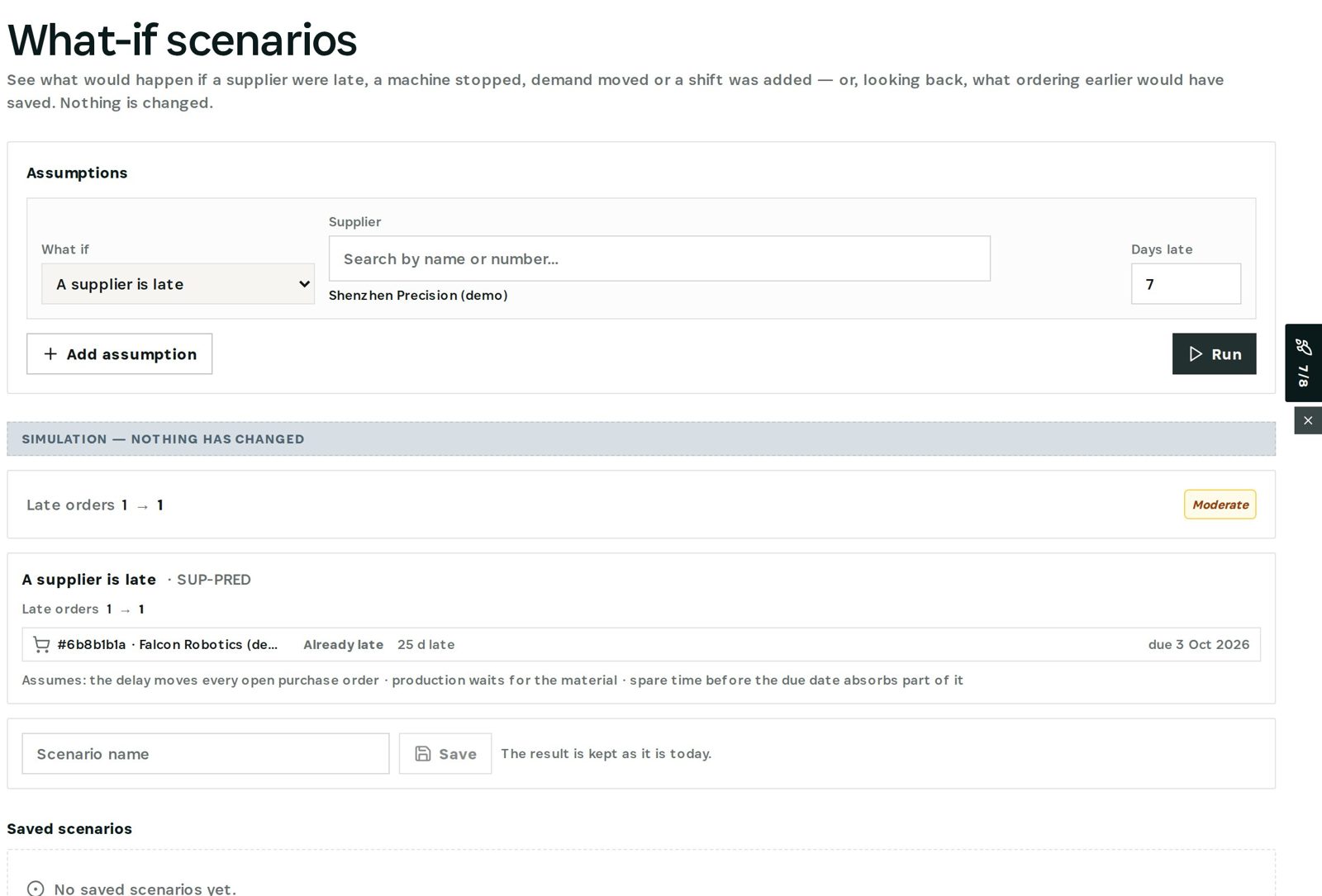Click the Scenario name input
Screen dimensions: 1322x896
pyautogui.click(x=206, y=754)
